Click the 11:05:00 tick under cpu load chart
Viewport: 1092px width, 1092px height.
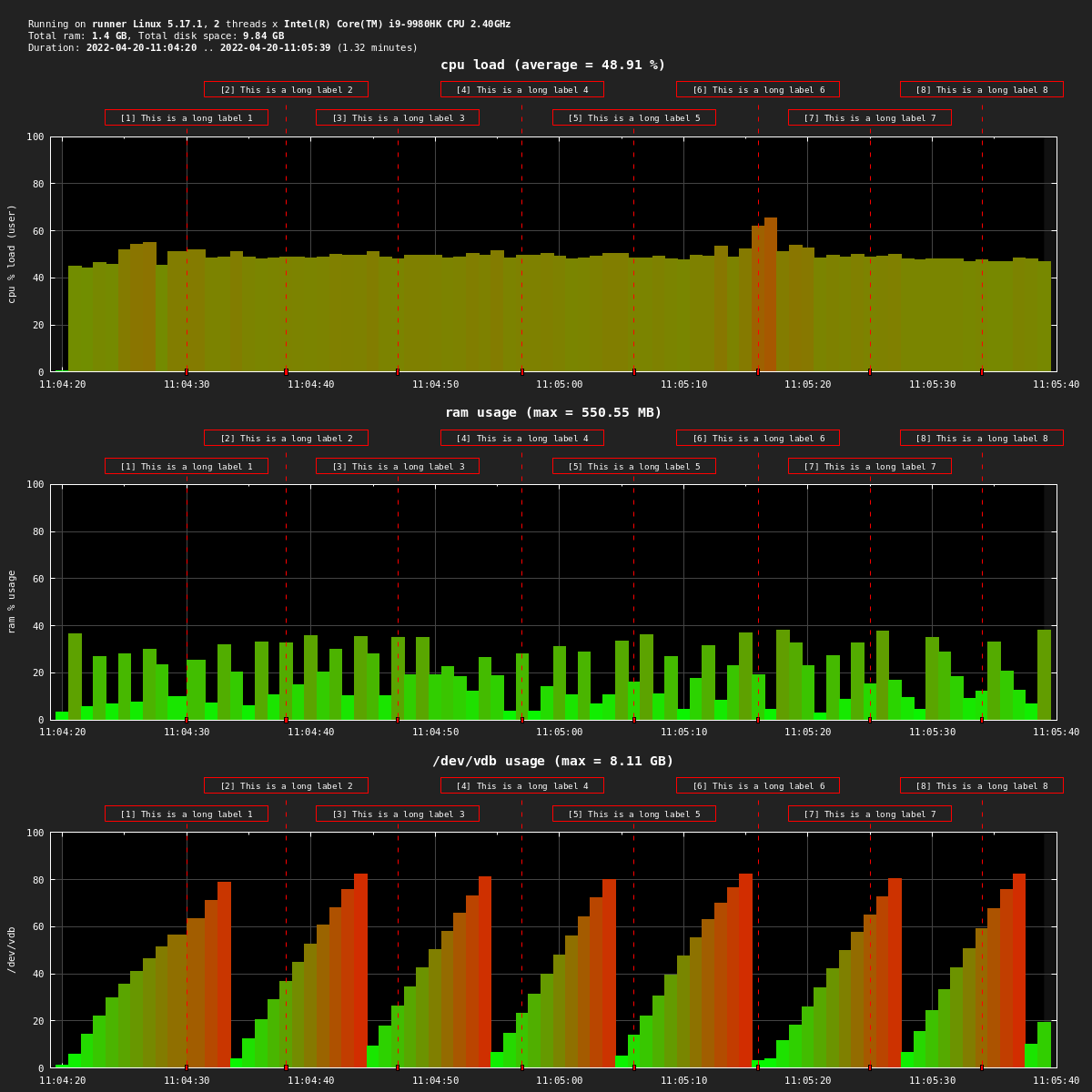tap(559, 384)
